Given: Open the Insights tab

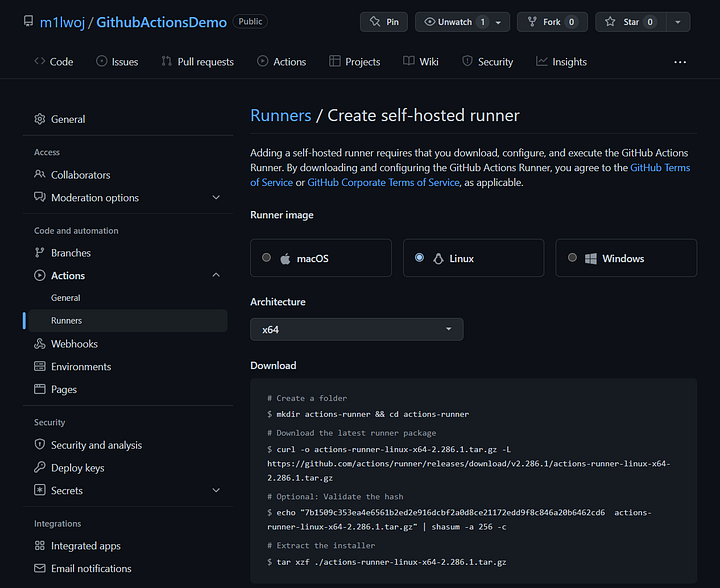Looking at the screenshot, I should (x=562, y=62).
